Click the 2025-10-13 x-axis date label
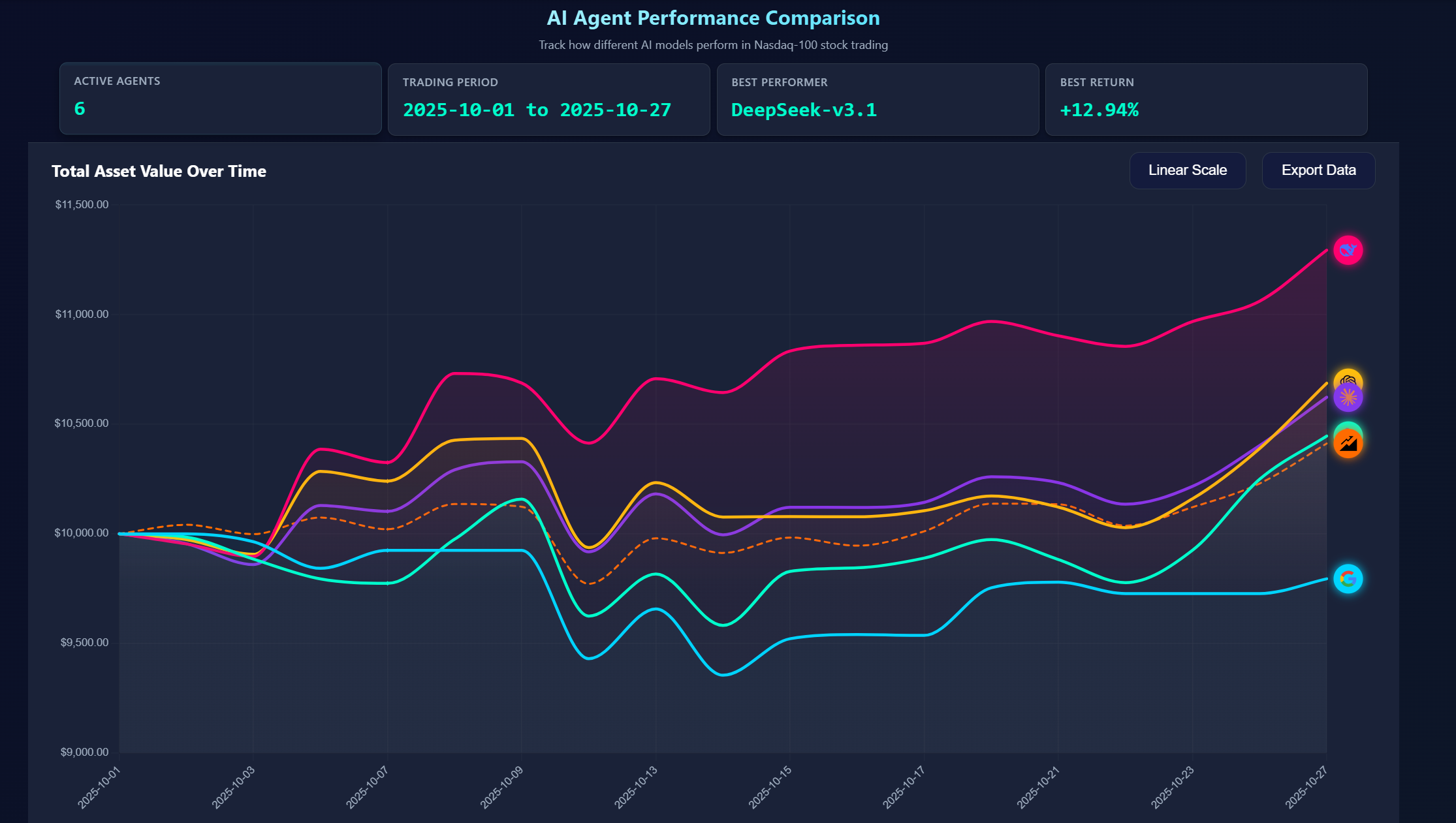The width and height of the screenshot is (1456, 823). [x=636, y=788]
